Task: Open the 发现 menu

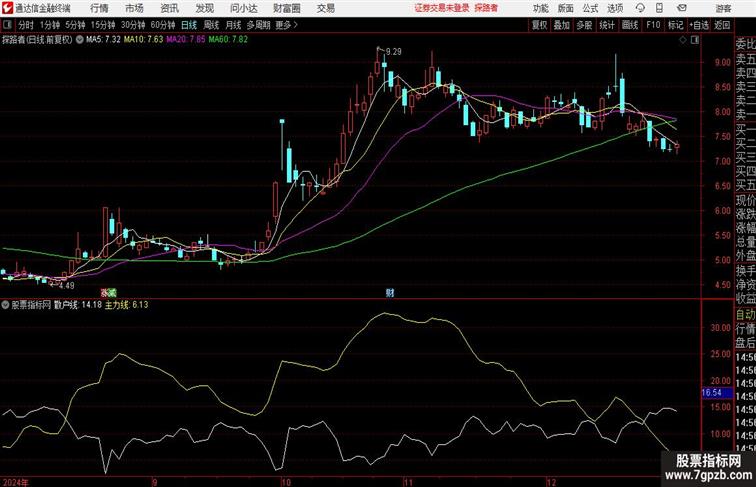Action: coord(204,8)
